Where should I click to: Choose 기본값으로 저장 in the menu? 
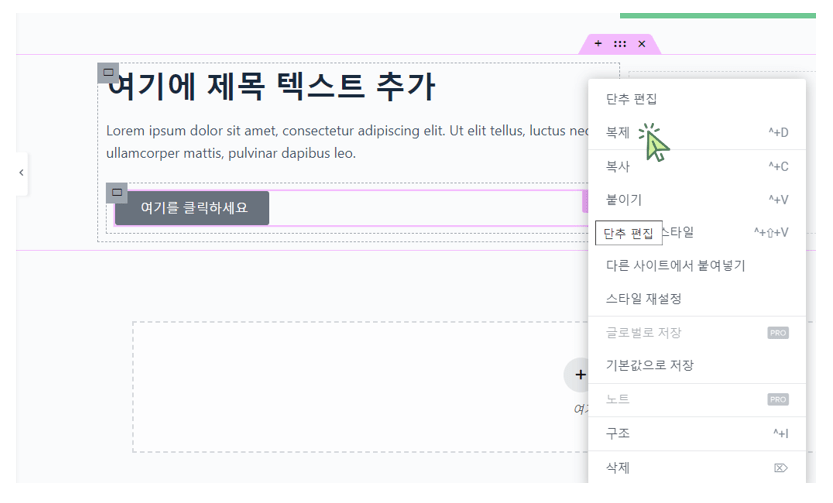pyautogui.click(x=697, y=365)
